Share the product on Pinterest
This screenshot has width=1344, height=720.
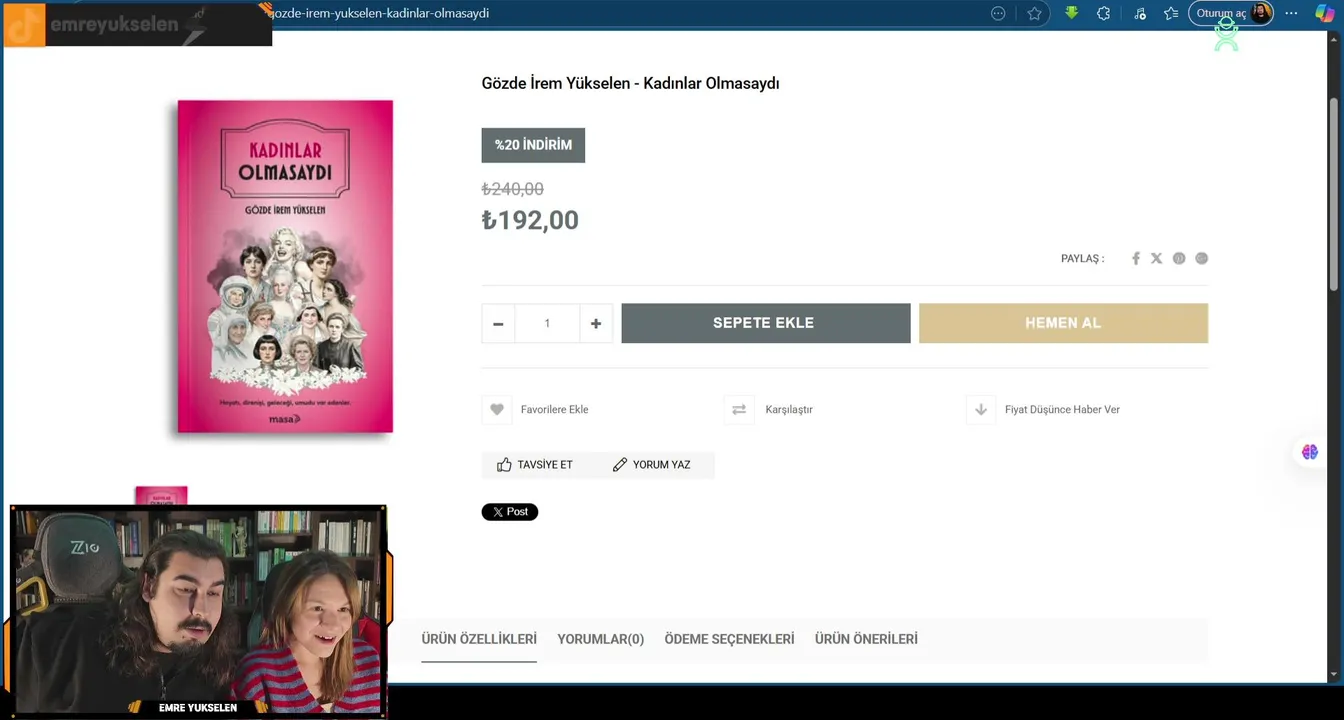click(1179, 258)
